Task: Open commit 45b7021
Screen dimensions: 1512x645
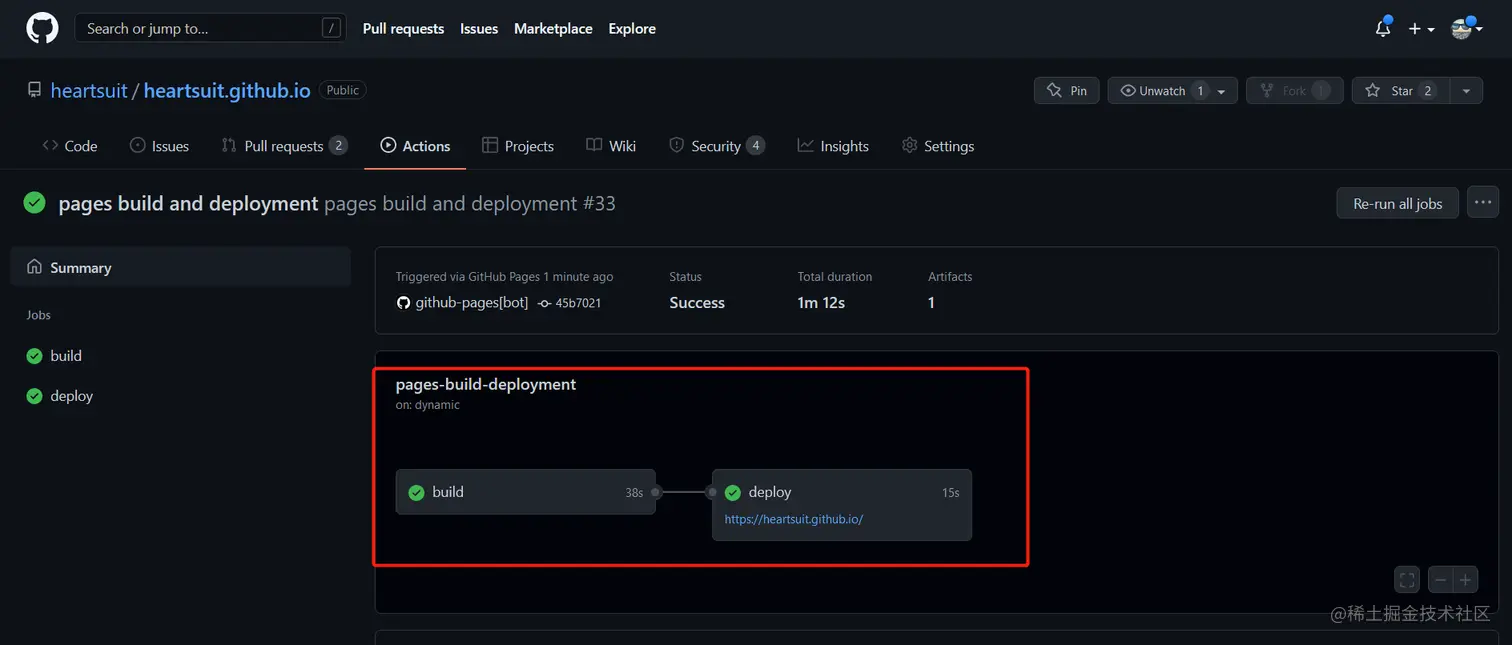Action: (578, 302)
